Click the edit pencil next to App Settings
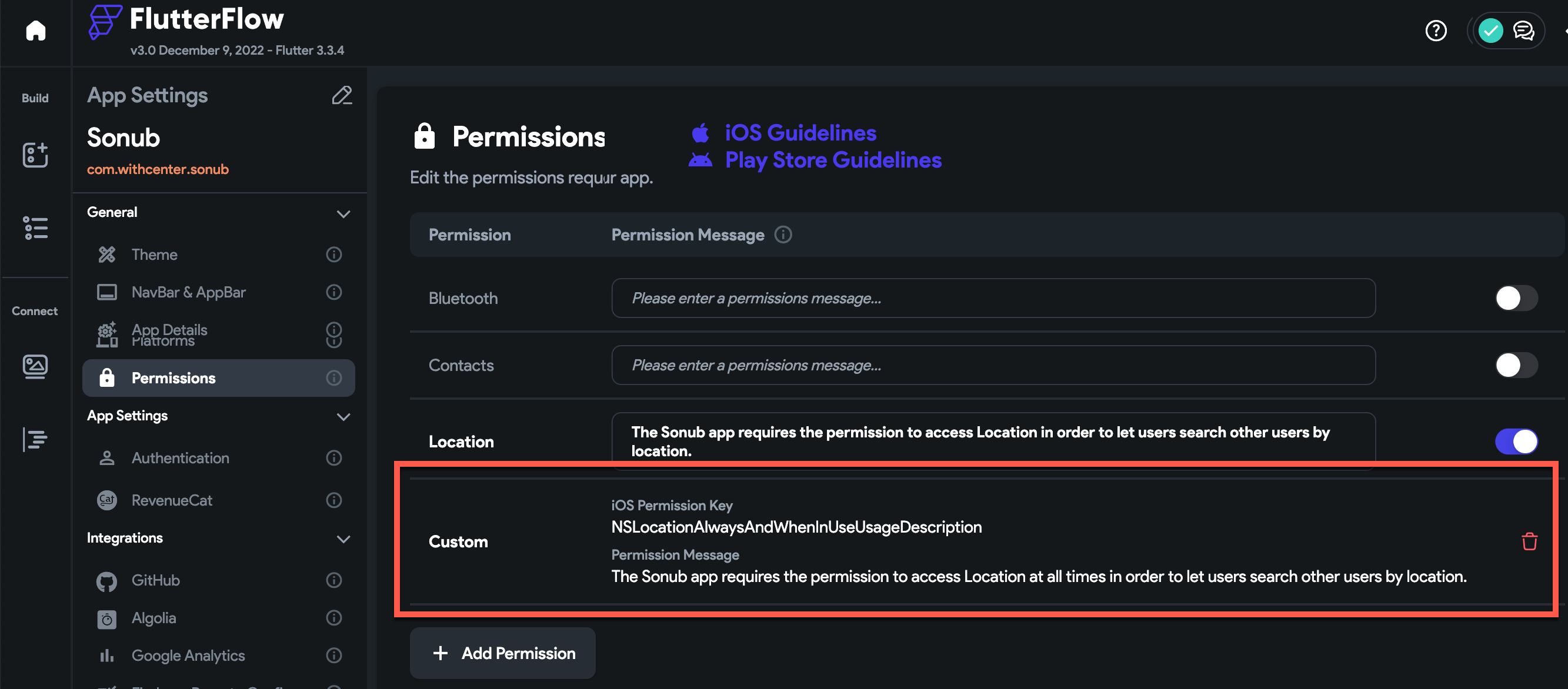This screenshot has width=1568, height=689. pyautogui.click(x=342, y=95)
